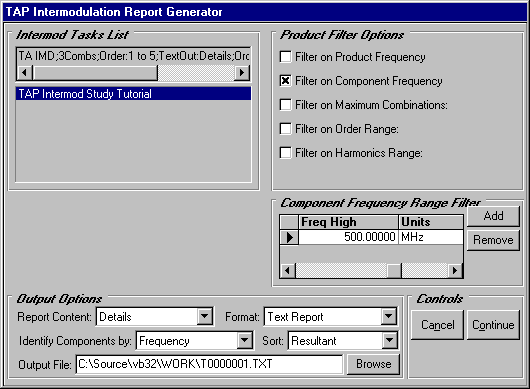Click Remove in frequency range filter

click(493, 240)
